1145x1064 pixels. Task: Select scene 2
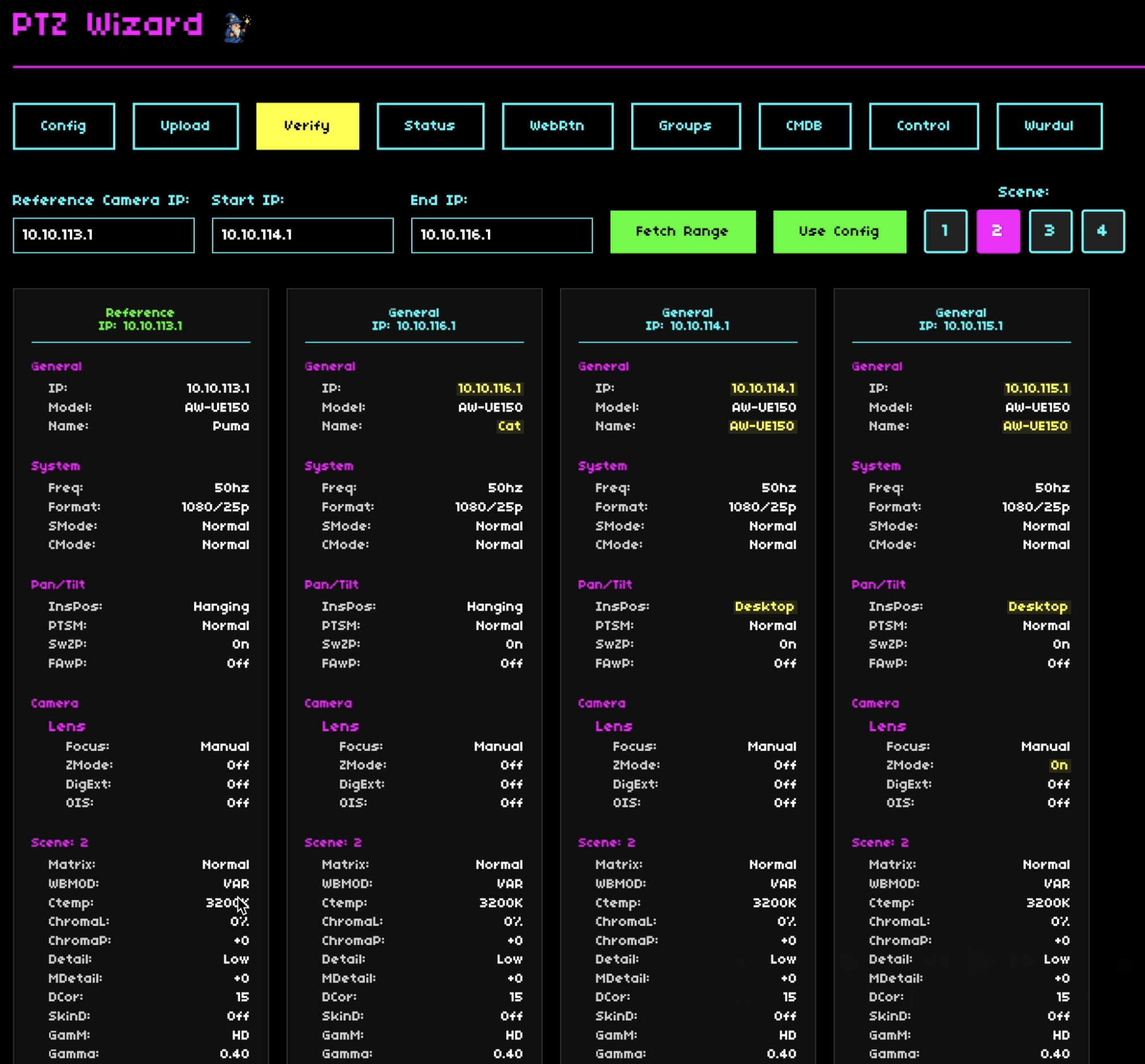coord(998,232)
